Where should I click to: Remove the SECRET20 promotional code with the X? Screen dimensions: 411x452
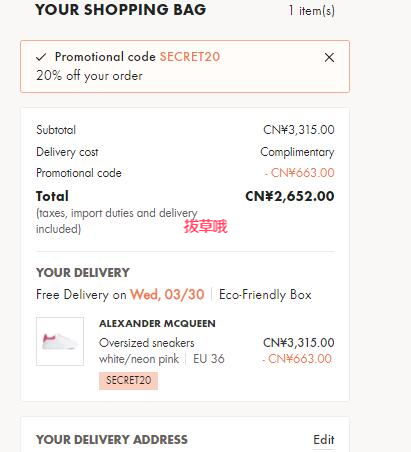(329, 57)
